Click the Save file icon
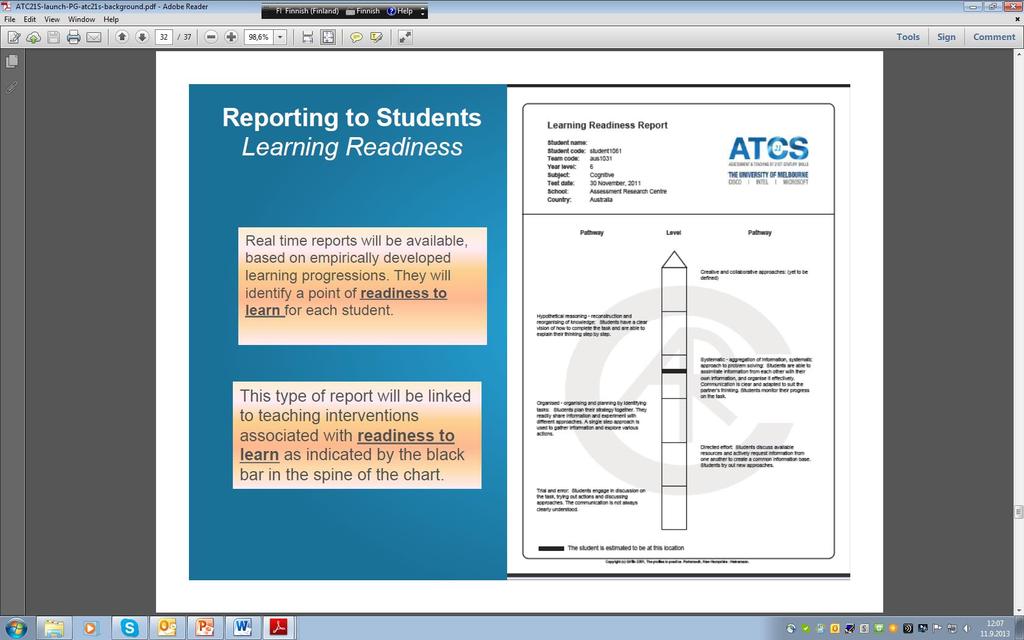This screenshot has height=640, width=1024. coord(54,37)
